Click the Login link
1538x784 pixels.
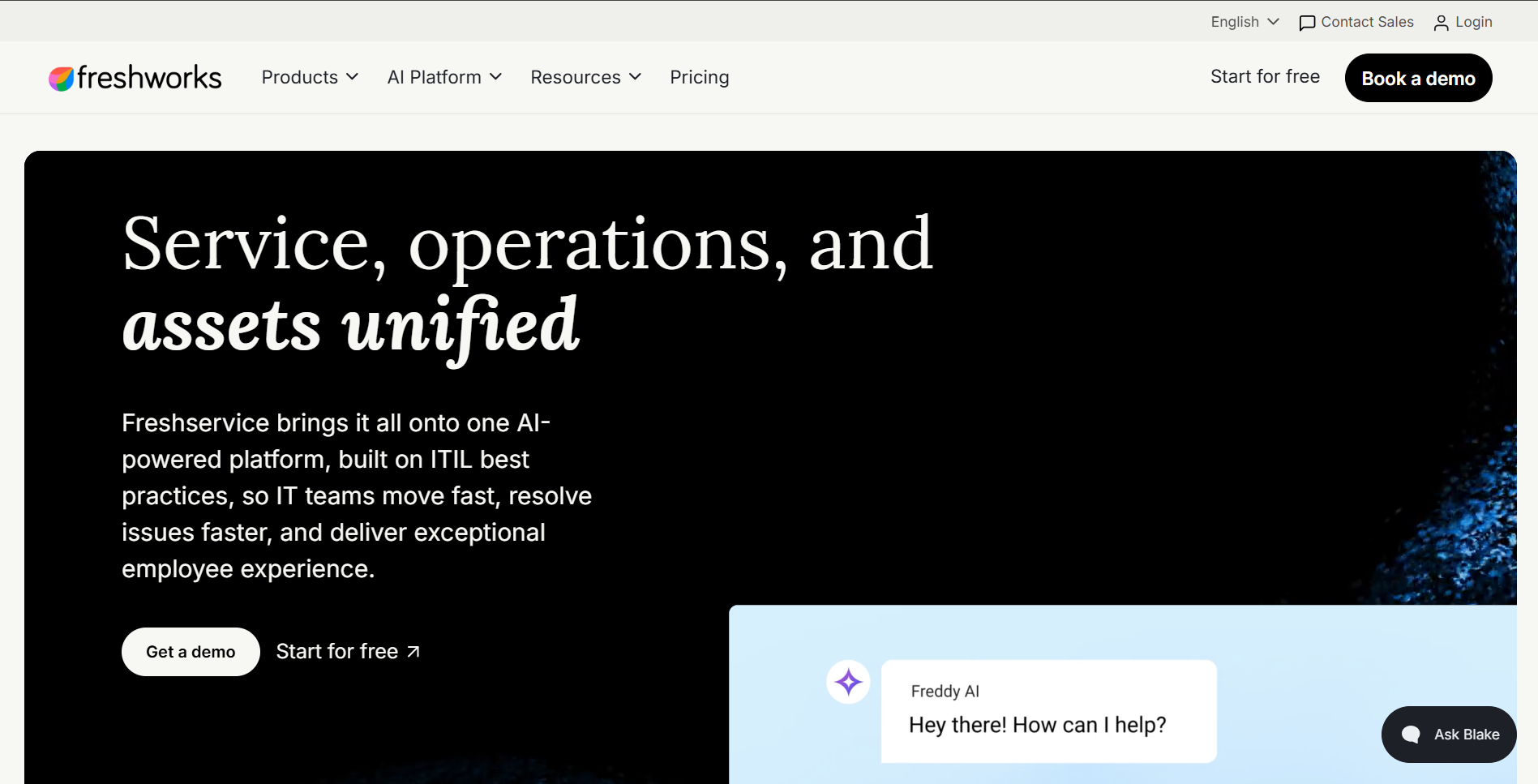click(x=1463, y=22)
